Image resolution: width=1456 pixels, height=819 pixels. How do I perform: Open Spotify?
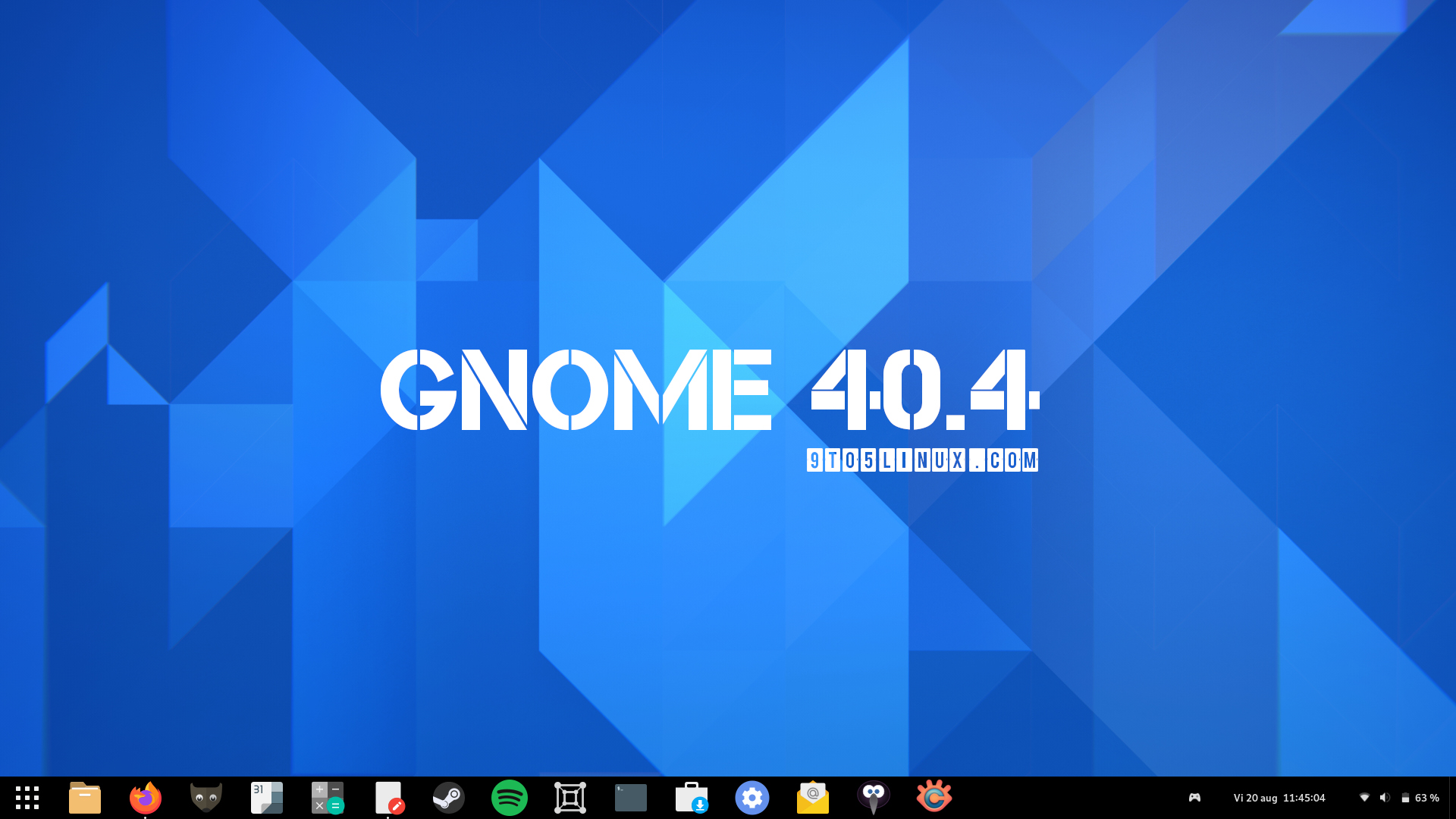click(x=509, y=798)
